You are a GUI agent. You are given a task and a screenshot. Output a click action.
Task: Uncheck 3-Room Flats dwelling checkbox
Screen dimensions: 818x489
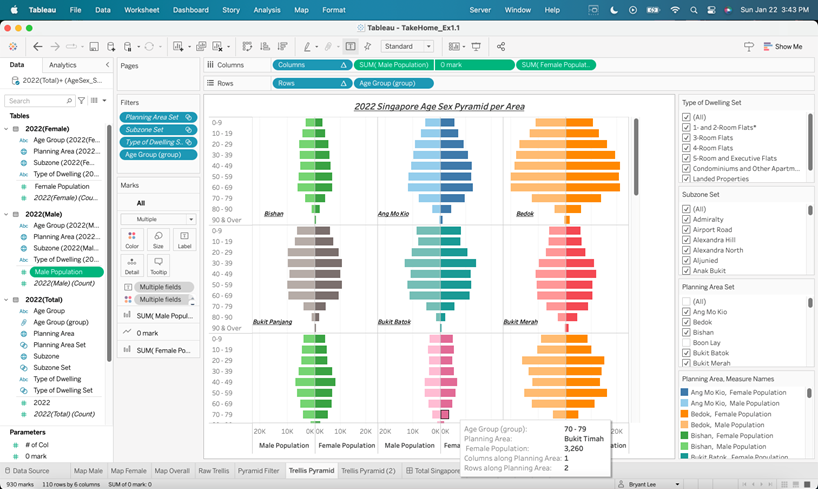click(686, 138)
